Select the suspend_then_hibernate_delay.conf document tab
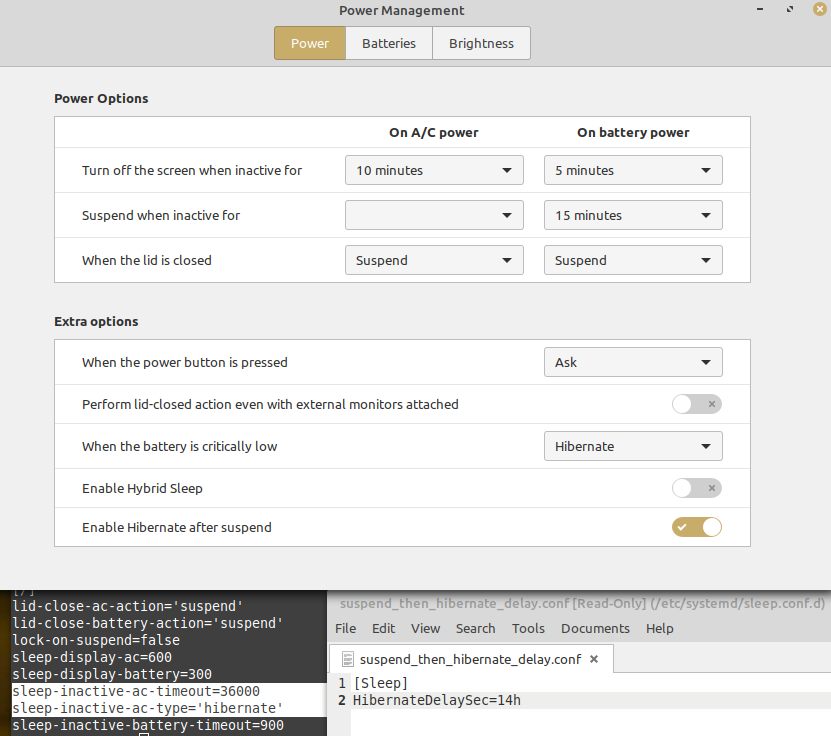Viewport: 831px width, 736px height. tap(470, 659)
